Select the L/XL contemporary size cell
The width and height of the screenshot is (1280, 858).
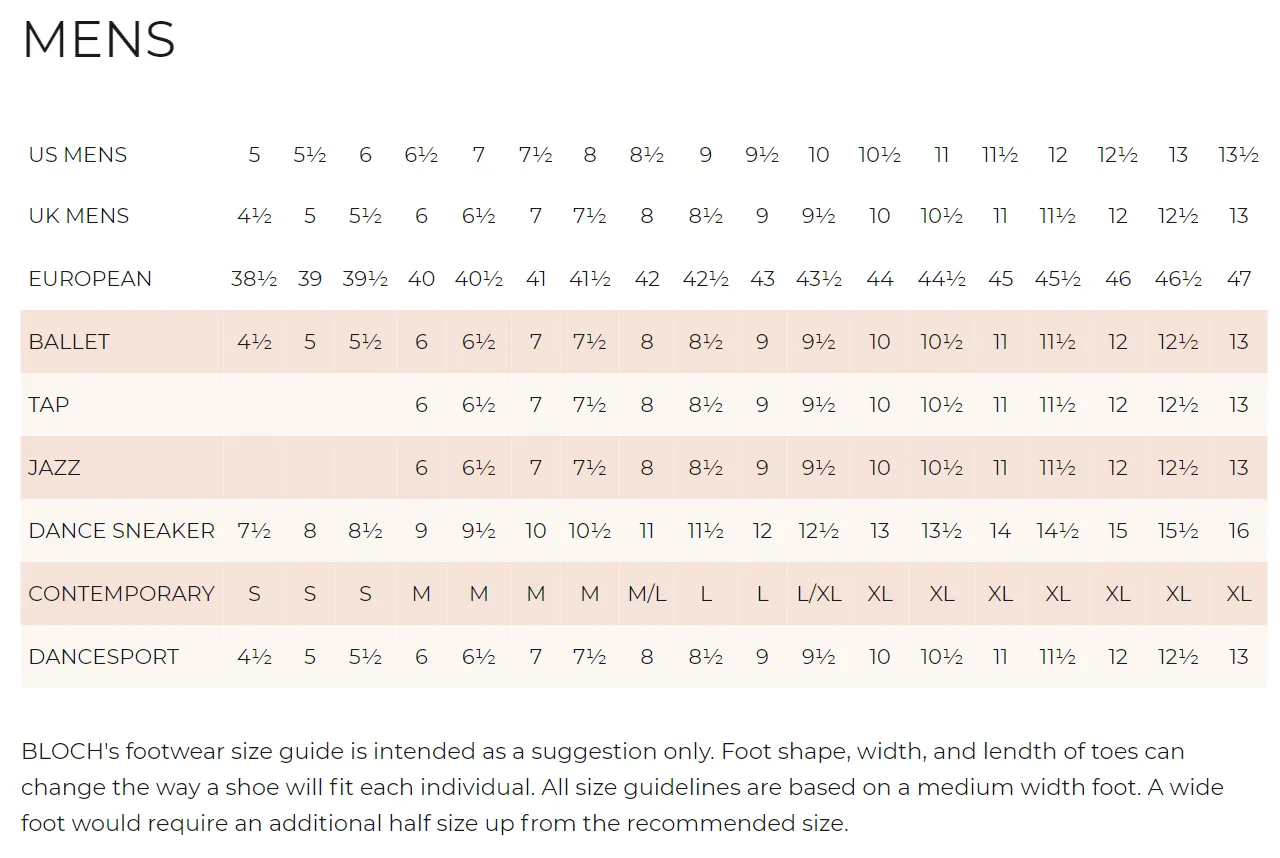tap(819, 594)
